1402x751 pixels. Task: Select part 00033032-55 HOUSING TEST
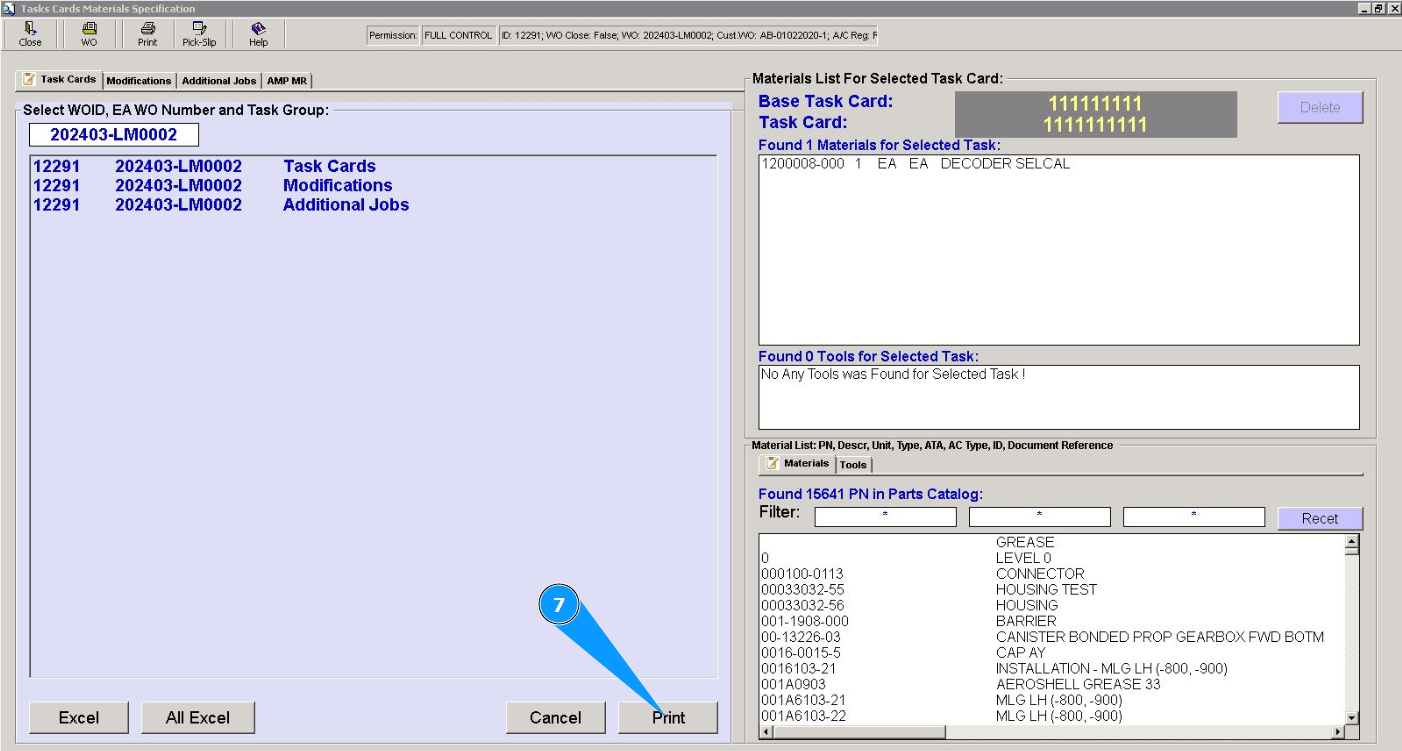coord(1052,590)
